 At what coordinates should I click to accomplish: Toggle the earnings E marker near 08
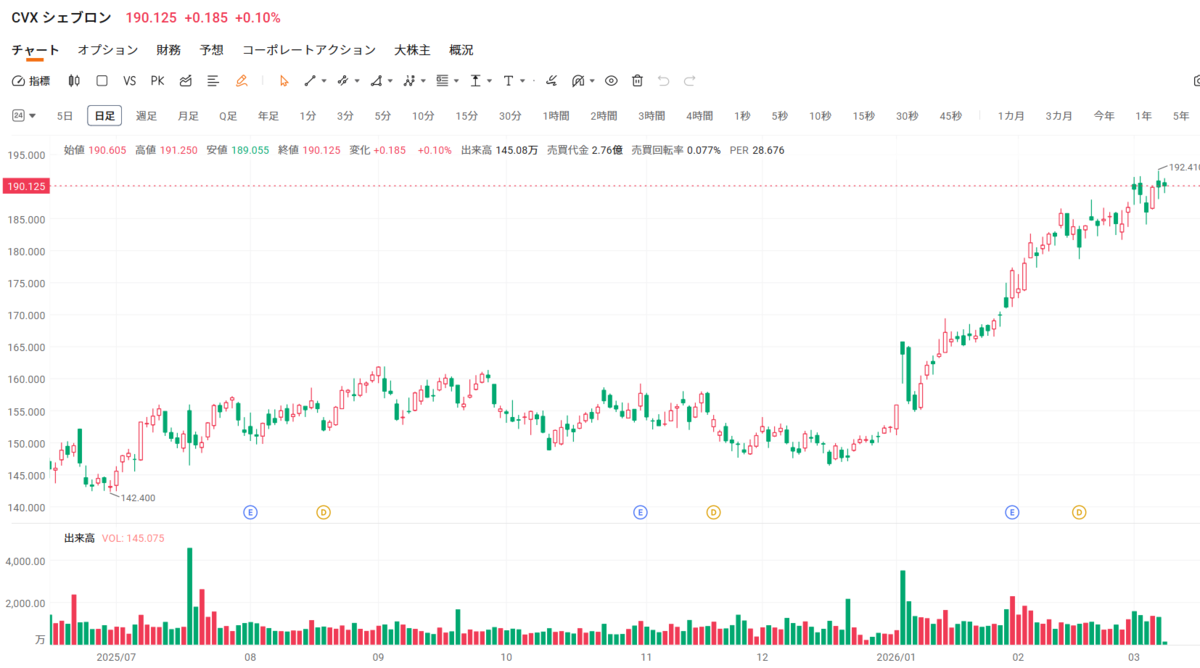(251, 512)
